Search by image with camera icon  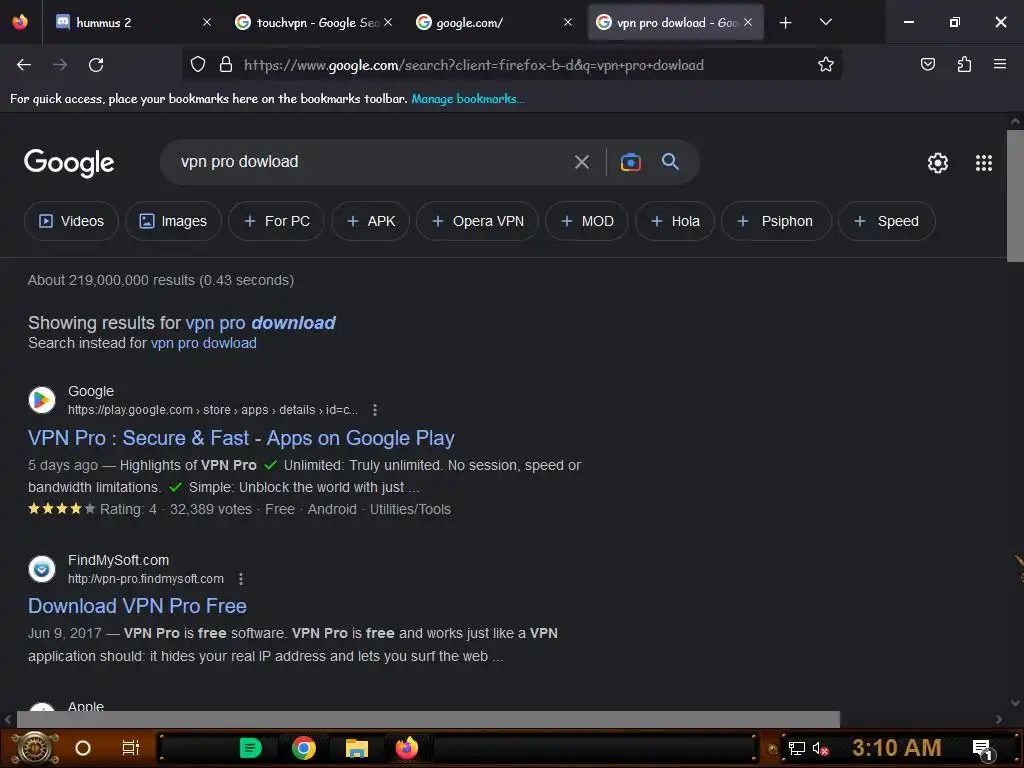pos(630,162)
